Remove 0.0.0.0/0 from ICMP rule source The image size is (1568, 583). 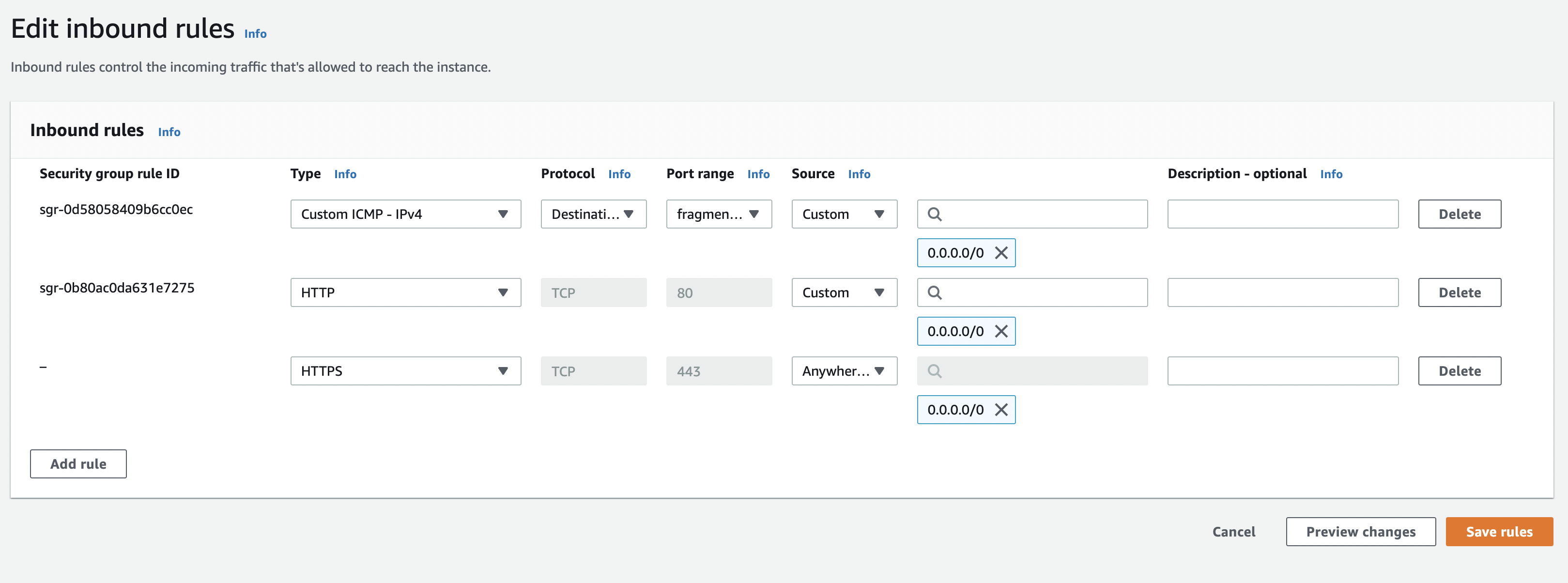click(1000, 253)
